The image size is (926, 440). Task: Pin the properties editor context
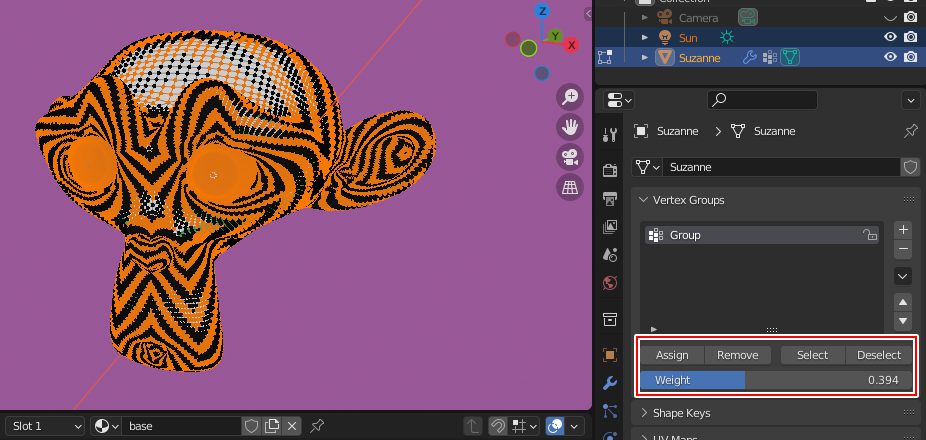point(910,131)
